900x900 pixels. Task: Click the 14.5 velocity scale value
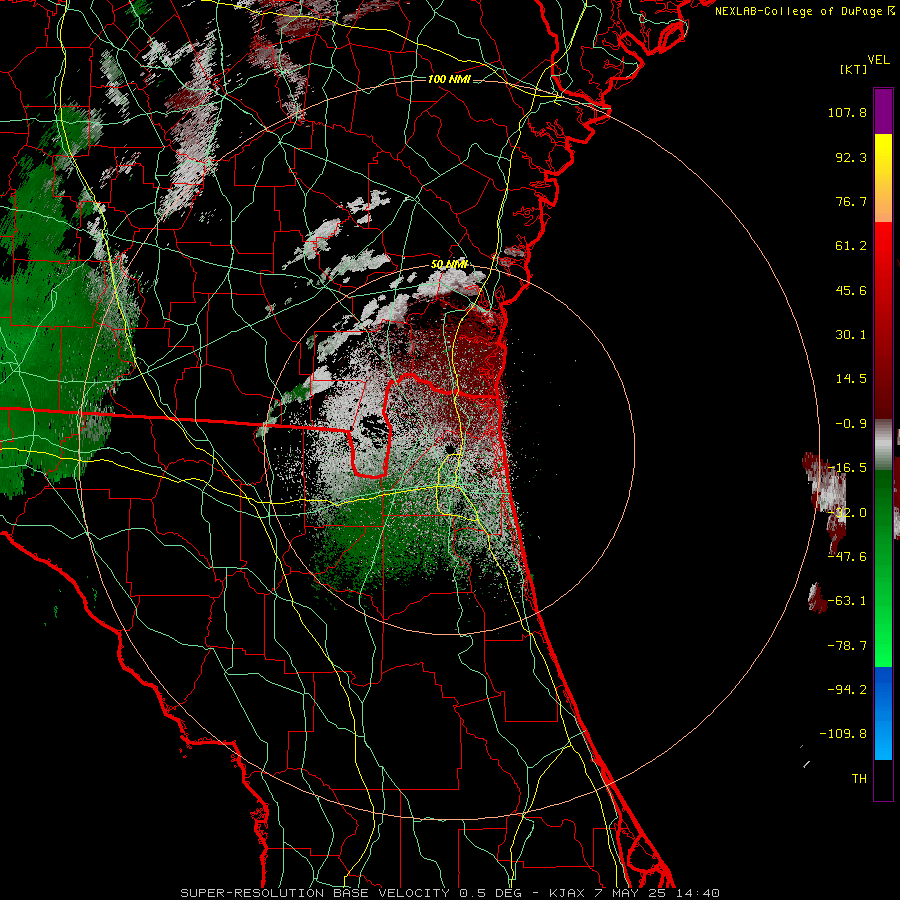pyautogui.click(x=851, y=379)
